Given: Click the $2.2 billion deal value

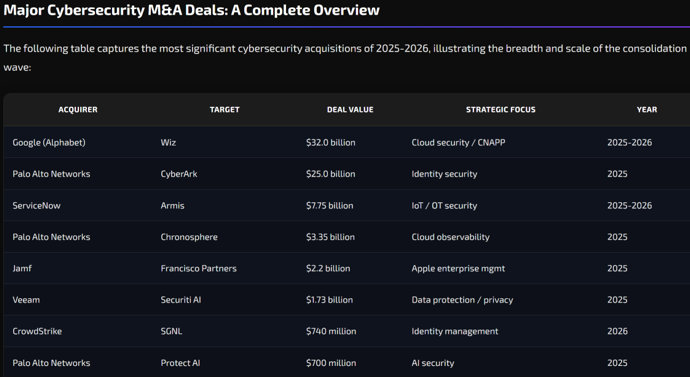Looking at the screenshot, I should click(328, 268).
